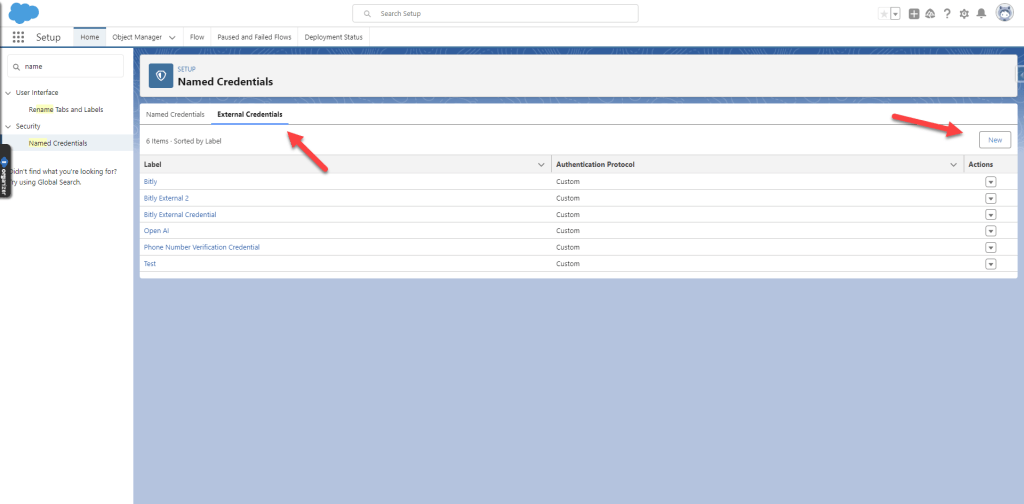Collapse the Security tree section
1024x504 pixels.
pyautogui.click(x=8, y=127)
